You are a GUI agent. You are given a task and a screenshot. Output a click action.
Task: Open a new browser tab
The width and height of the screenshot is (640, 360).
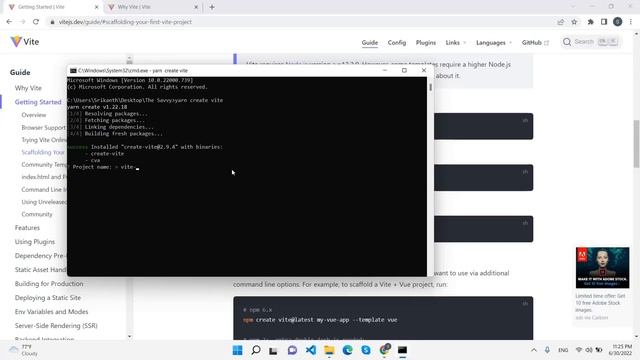pos(212,7)
